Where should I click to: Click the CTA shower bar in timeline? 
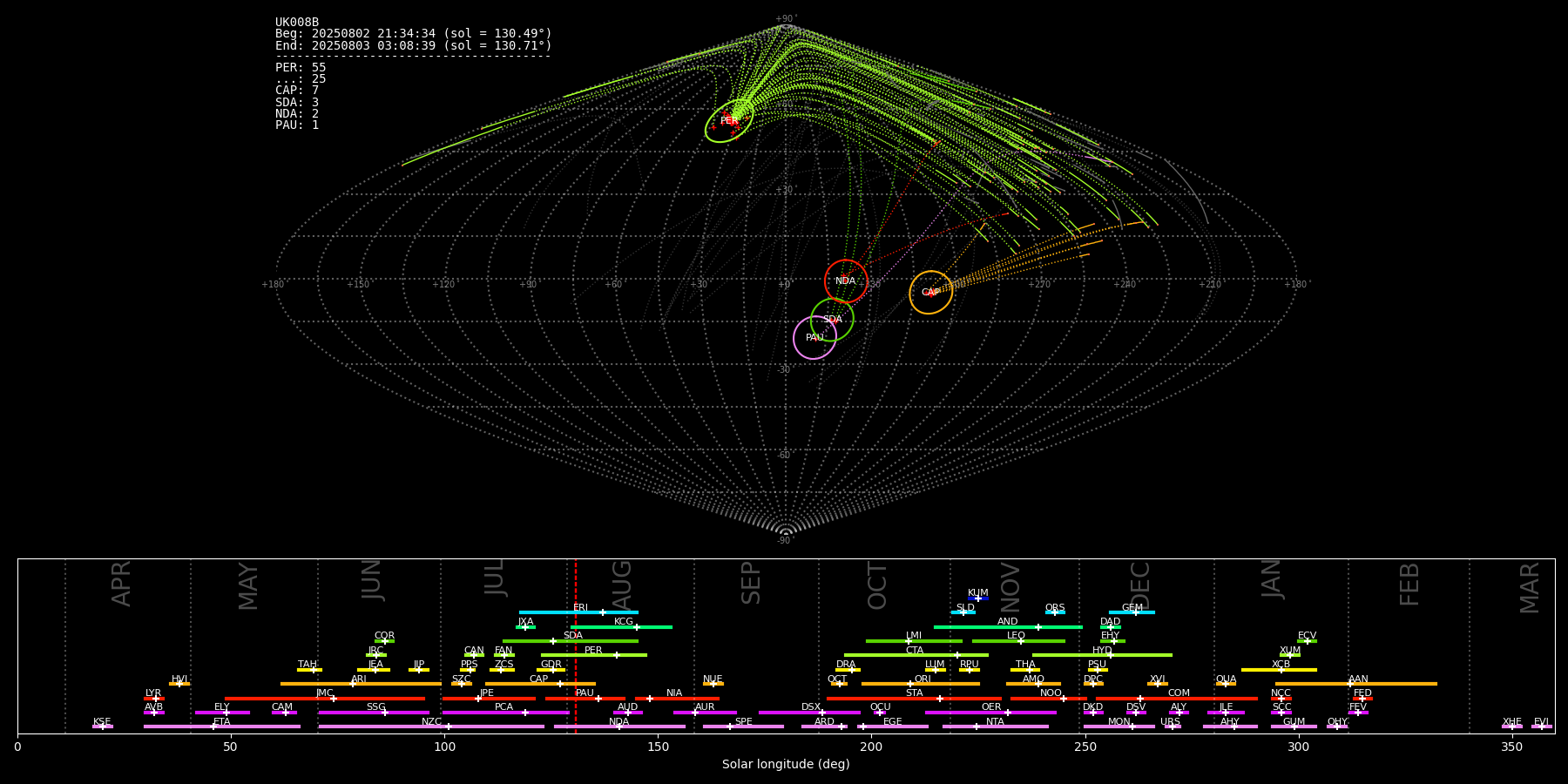coord(916,655)
